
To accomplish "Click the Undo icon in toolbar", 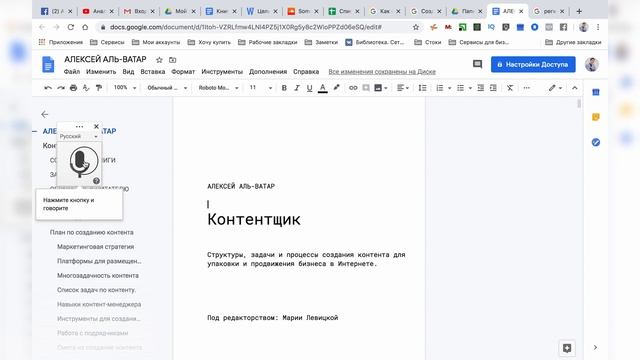I will click(x=48, y=88).
